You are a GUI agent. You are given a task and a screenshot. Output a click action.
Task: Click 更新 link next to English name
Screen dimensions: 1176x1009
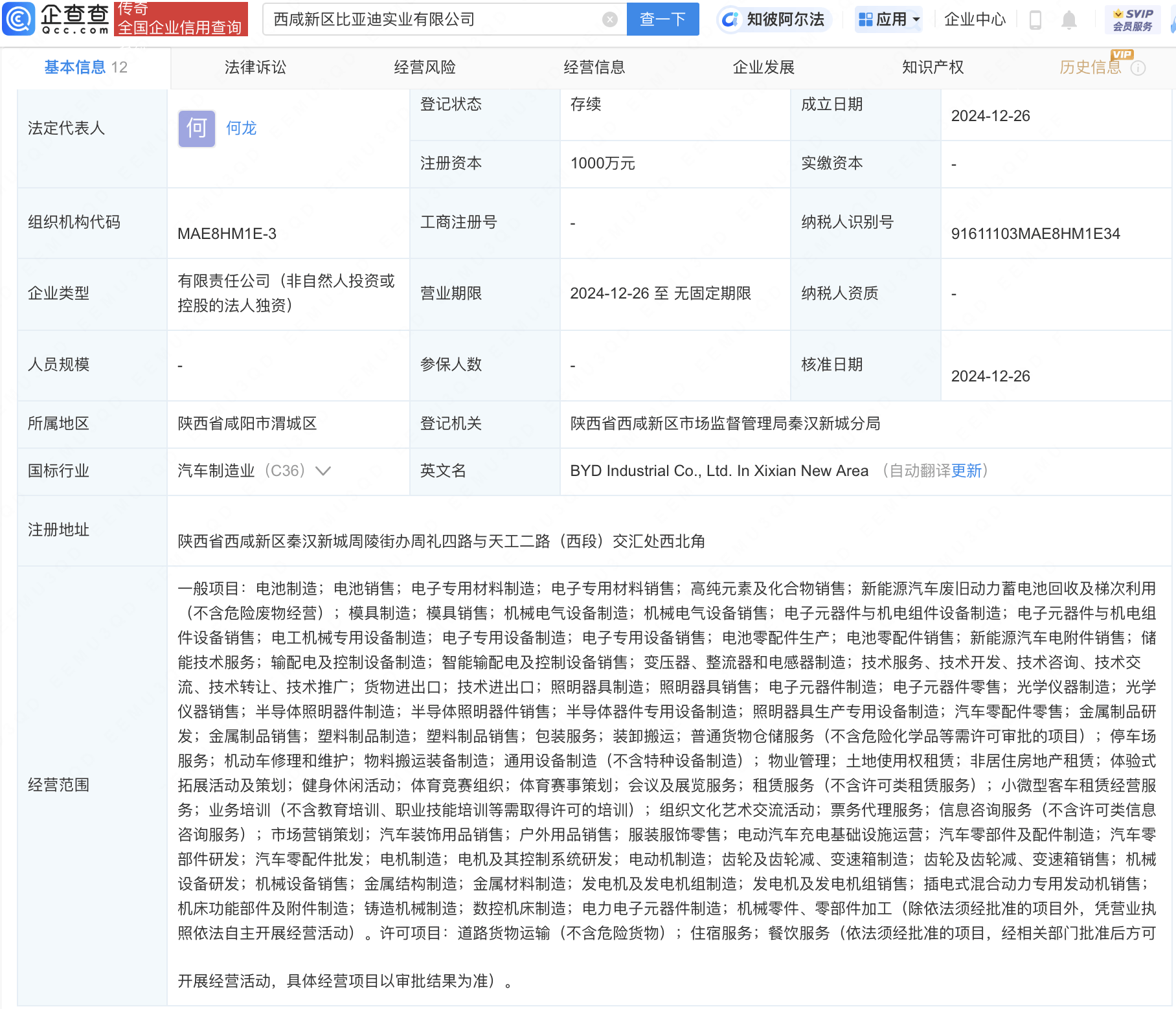click(x=967, y=471)
